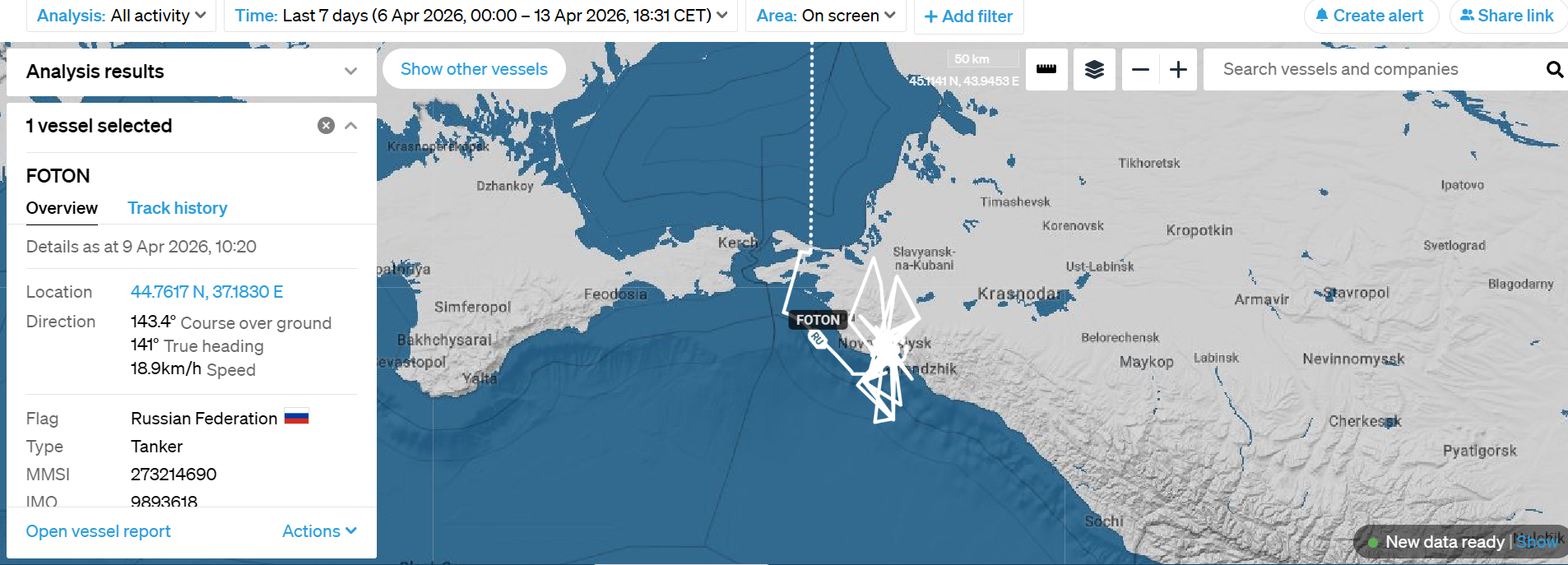Zoom in the map

click(x=1178, y=69)
